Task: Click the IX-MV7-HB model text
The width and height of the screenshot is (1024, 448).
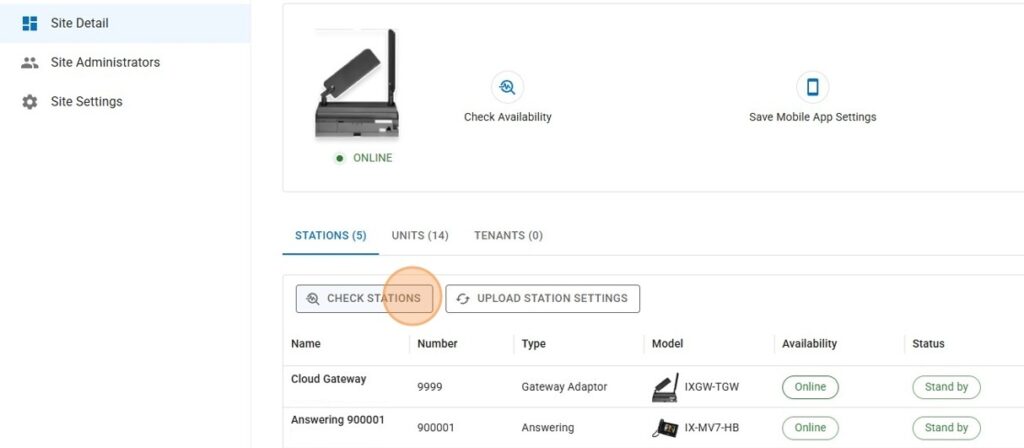Action: click(712, 428)
